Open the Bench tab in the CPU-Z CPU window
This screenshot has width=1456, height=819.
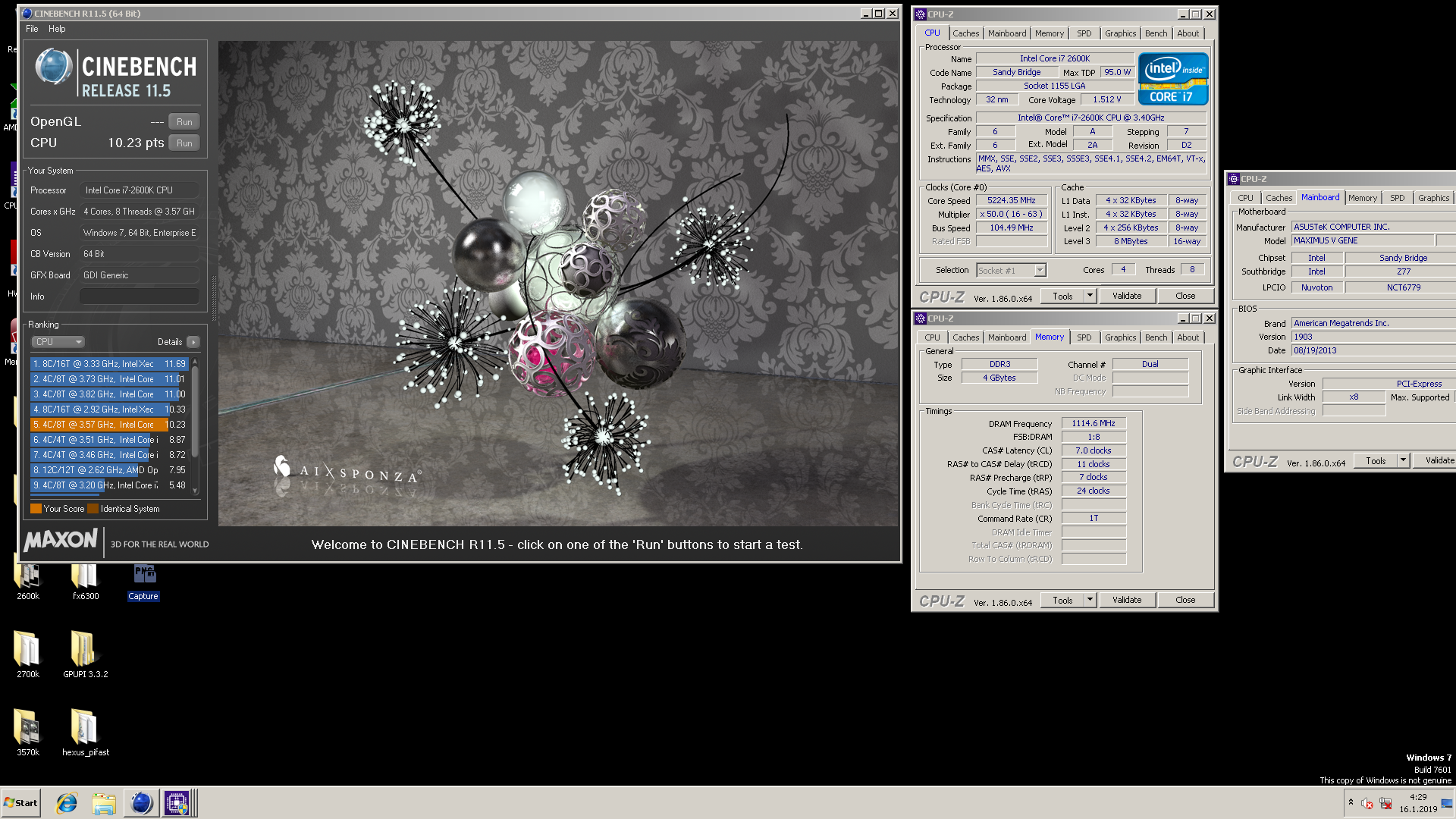pos(1156,33)
